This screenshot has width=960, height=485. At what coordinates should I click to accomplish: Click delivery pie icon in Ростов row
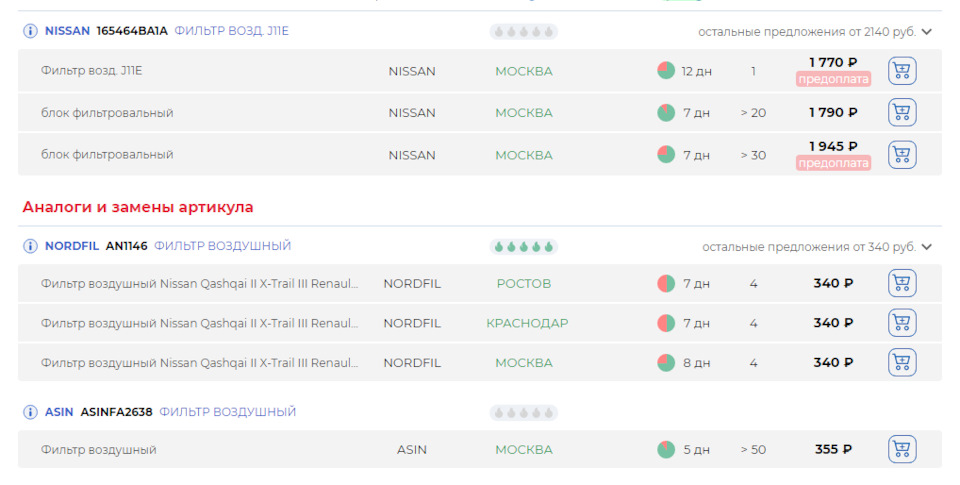(666, 284)
